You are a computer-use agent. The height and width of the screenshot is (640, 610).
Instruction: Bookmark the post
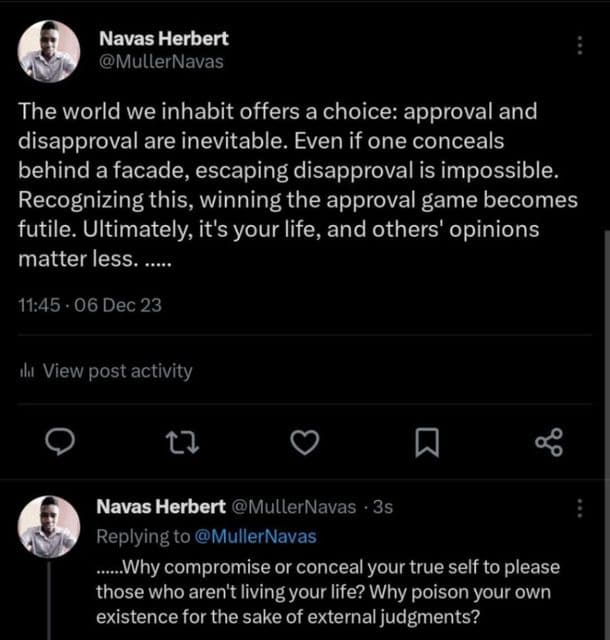427,442
